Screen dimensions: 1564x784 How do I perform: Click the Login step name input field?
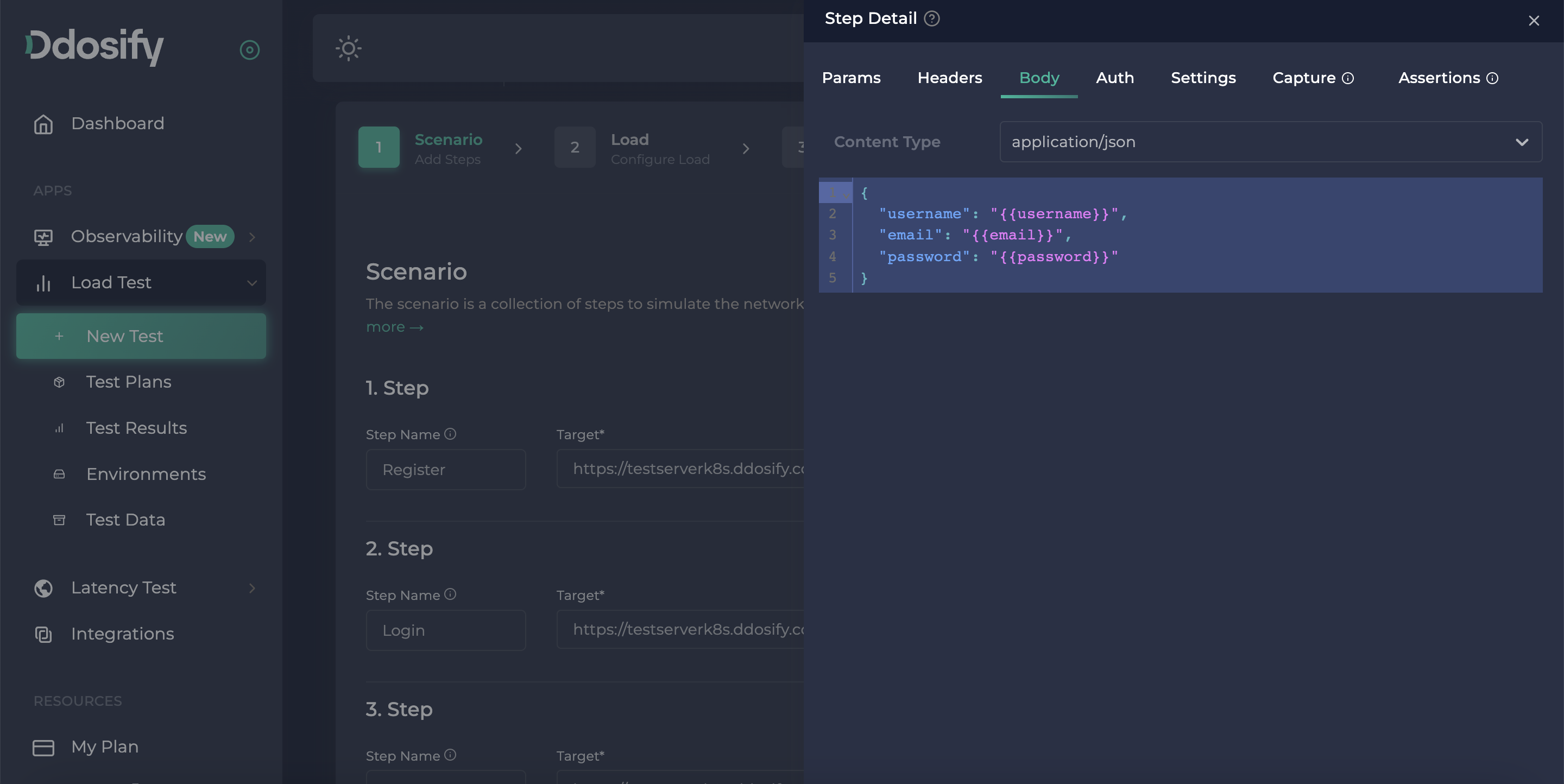coord(445,630)
